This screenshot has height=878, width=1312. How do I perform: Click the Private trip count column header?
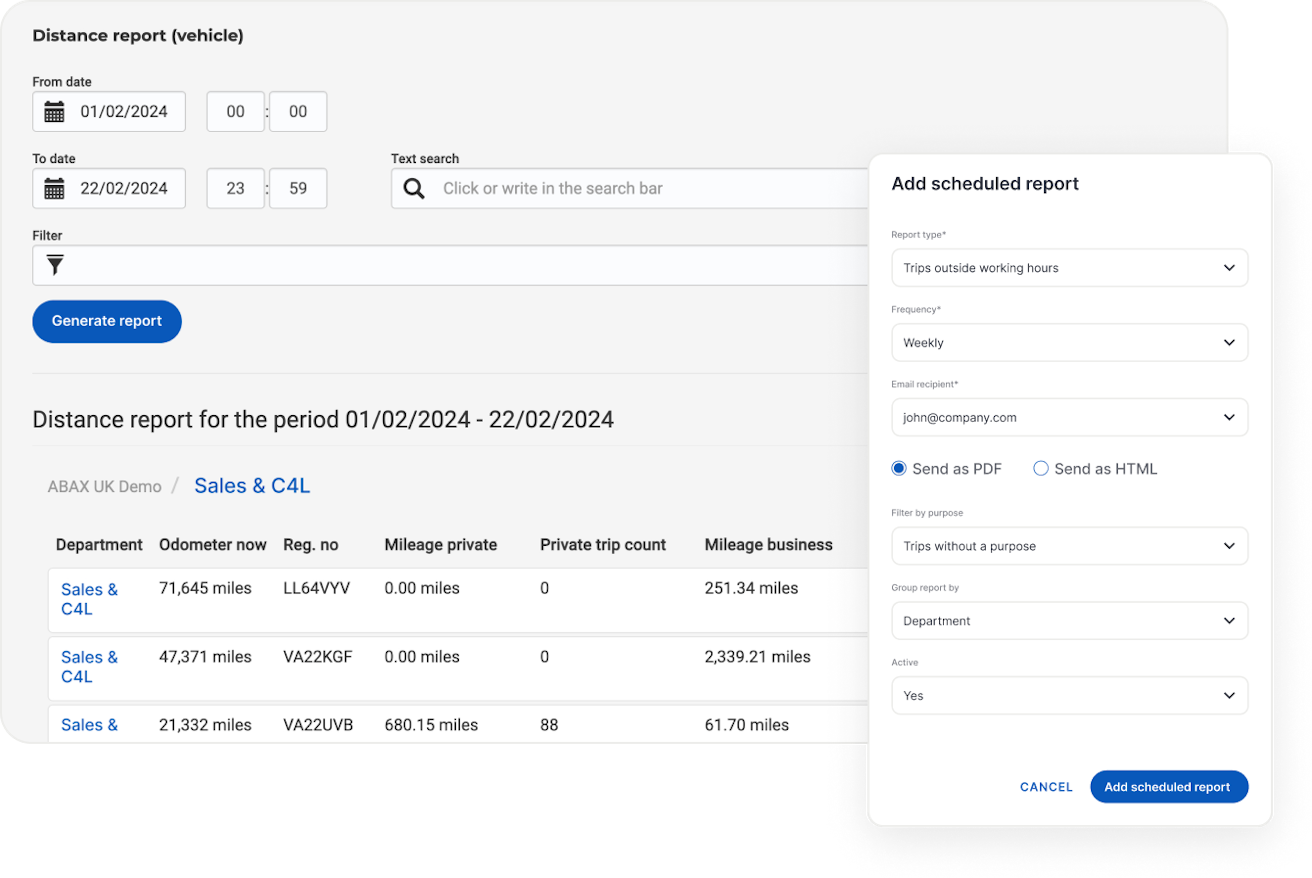pyautogui.click(x=603, y=545)
